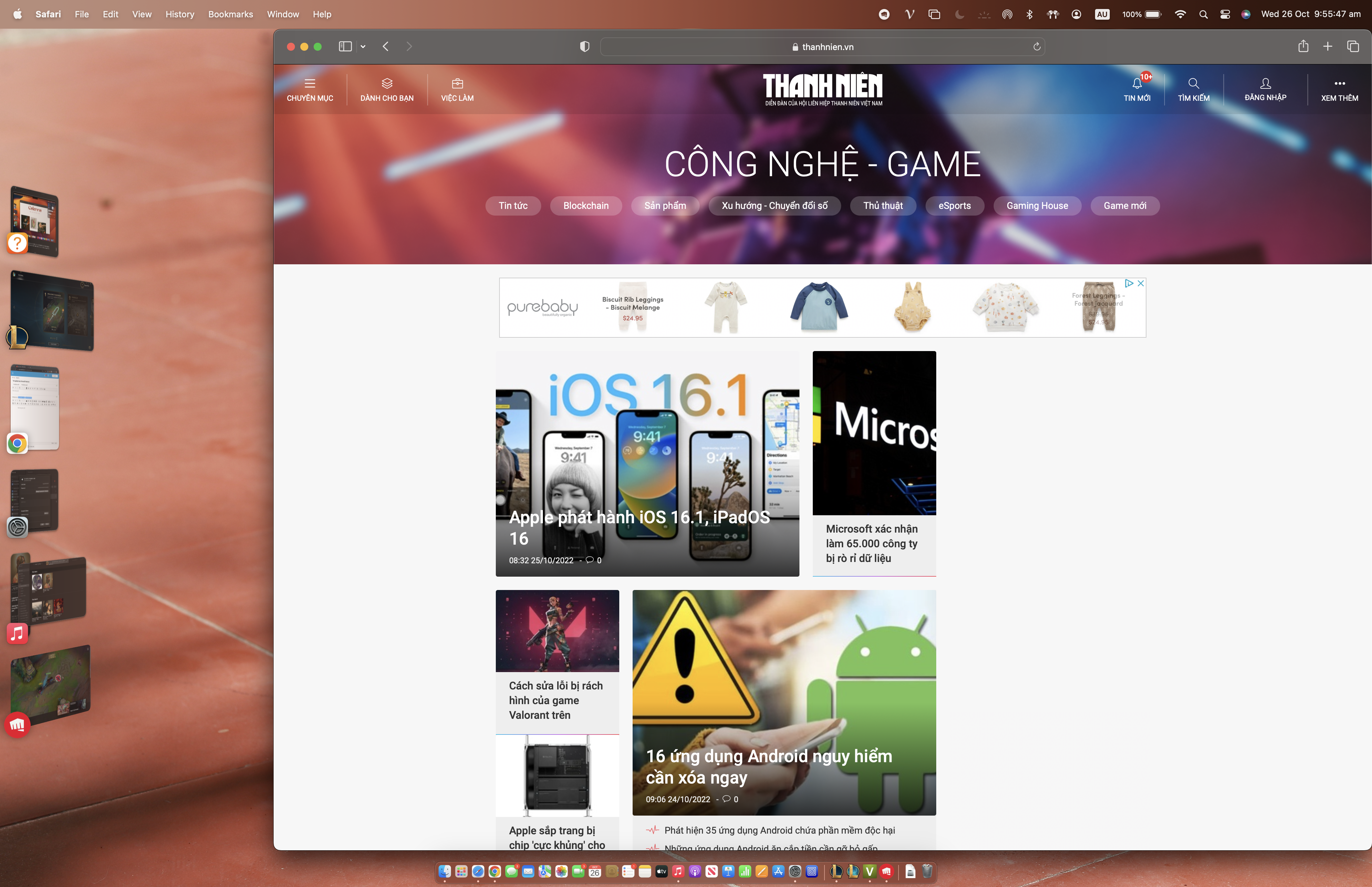The image size is (1372, 887).
Task: Click the Microsoft article image
Action: (874, 433)
